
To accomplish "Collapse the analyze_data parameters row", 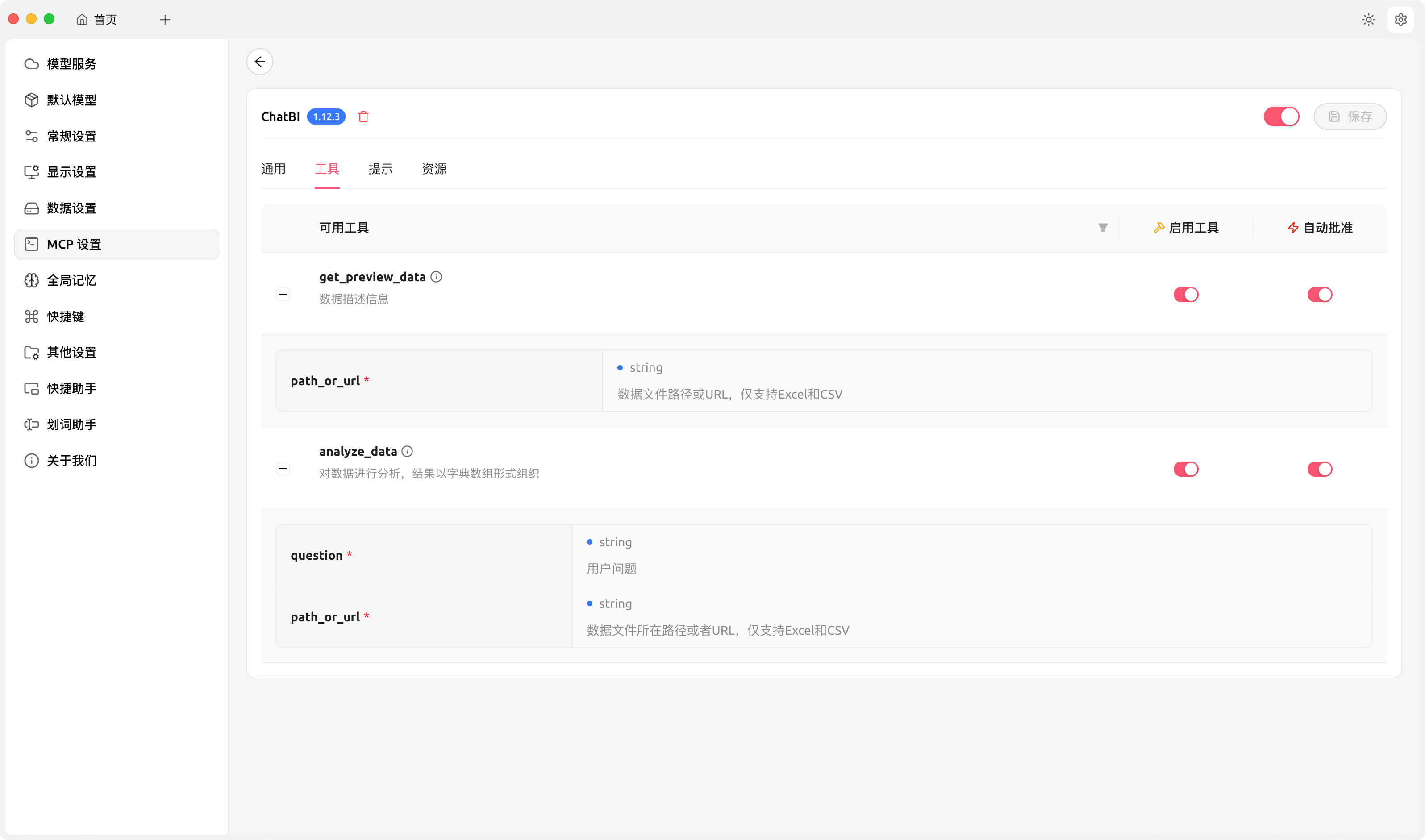I will coord(283,468).
